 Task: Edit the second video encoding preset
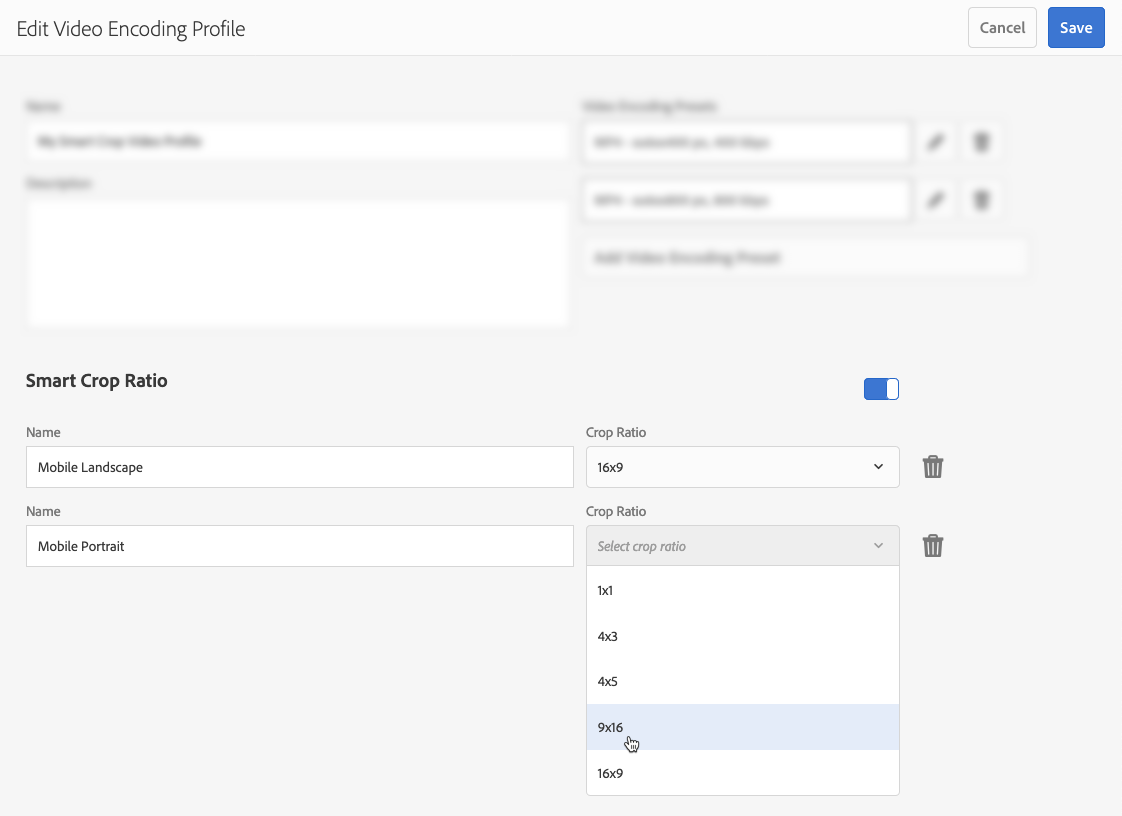tap(935, 201)
